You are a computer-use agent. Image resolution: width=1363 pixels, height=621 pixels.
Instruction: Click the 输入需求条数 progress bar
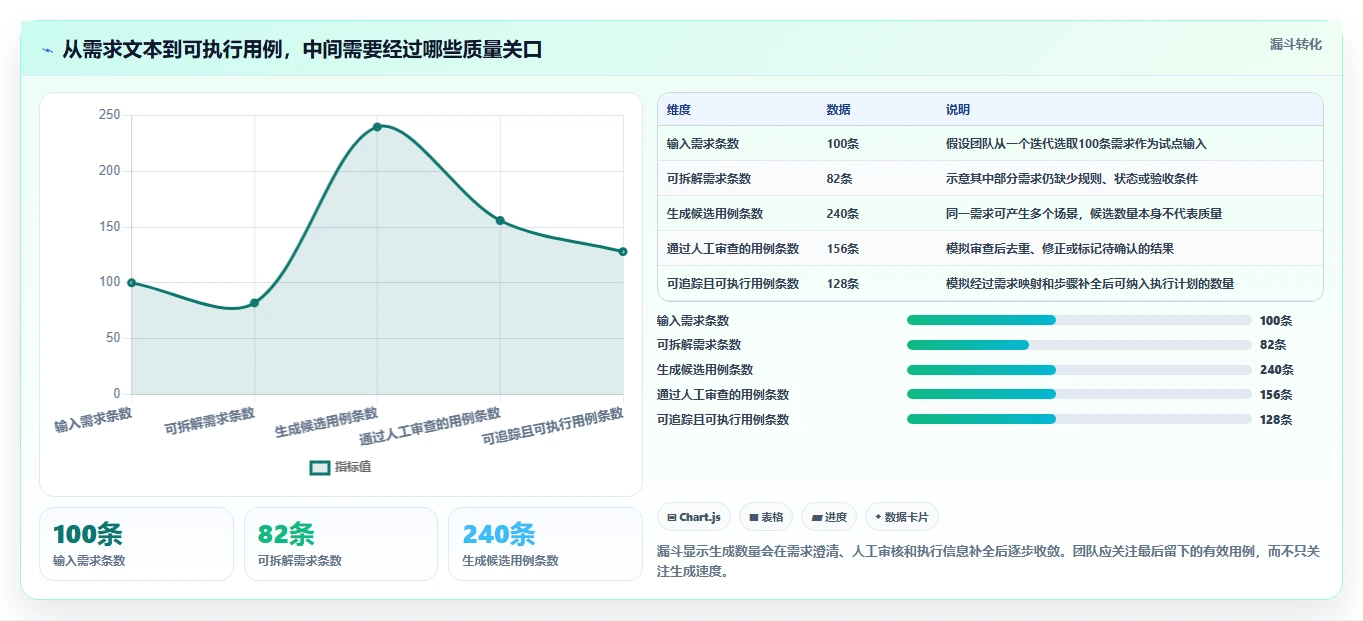[x=1079, y=320]
